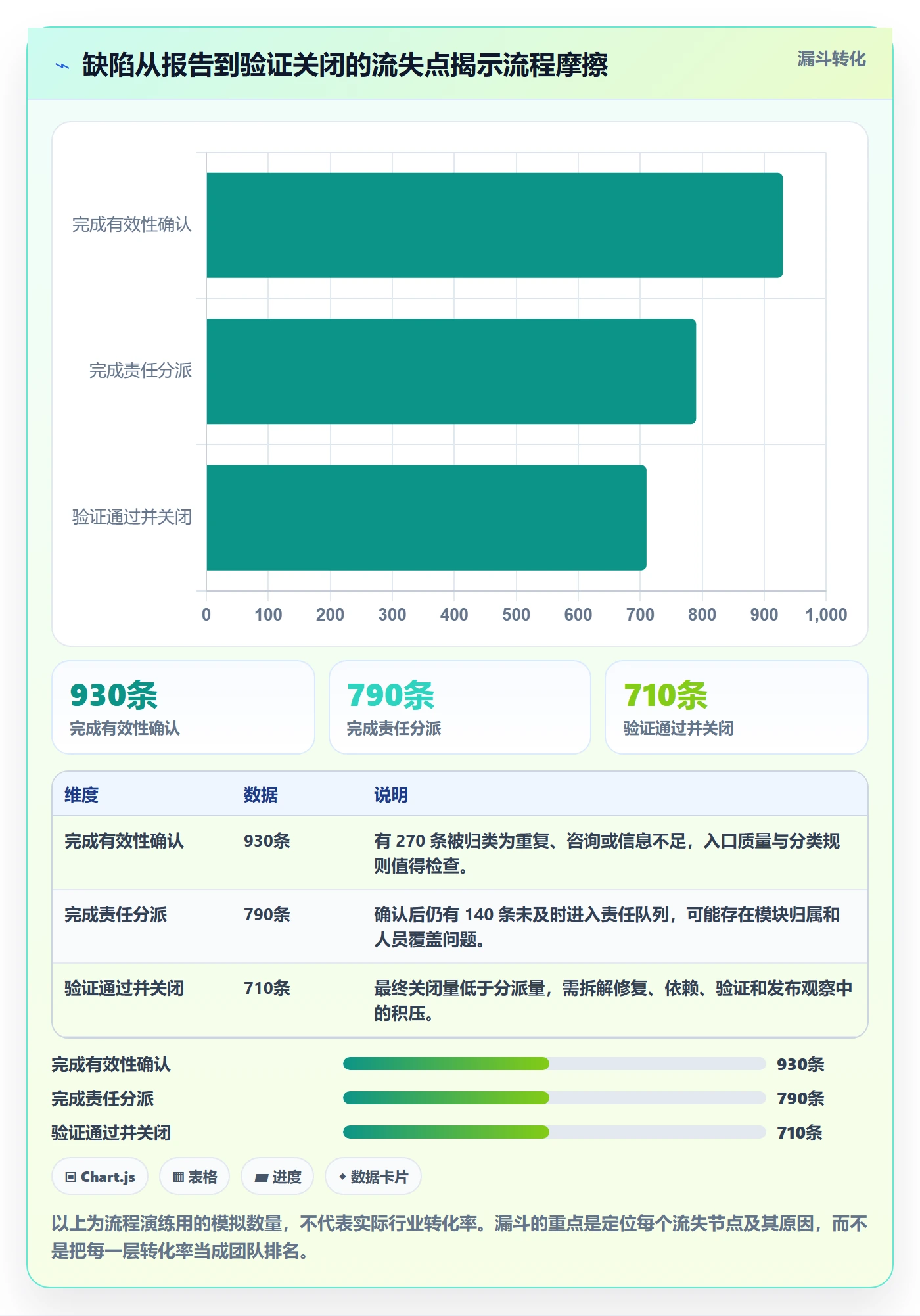The height and width of the screenshot is (1316, 920).
Task: Click the 完成有效性确认 y-axis label in the chart
Action: [132, 225]
